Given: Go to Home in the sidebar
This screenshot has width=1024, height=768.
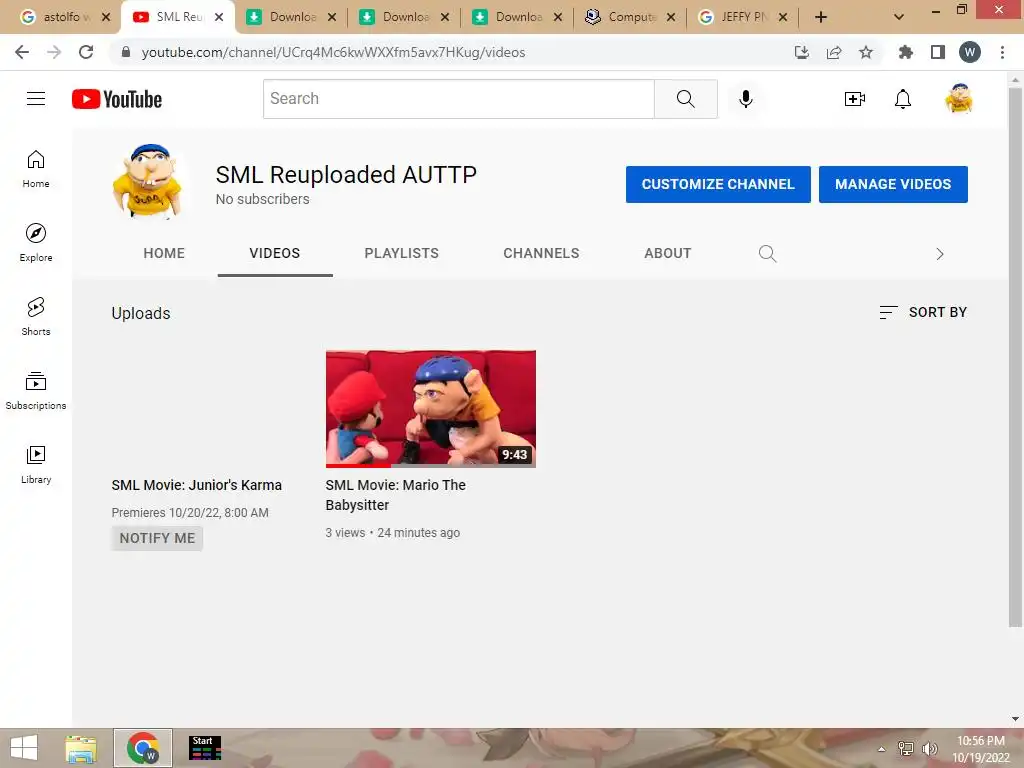Looking at the screenshot, I should 36,168.
